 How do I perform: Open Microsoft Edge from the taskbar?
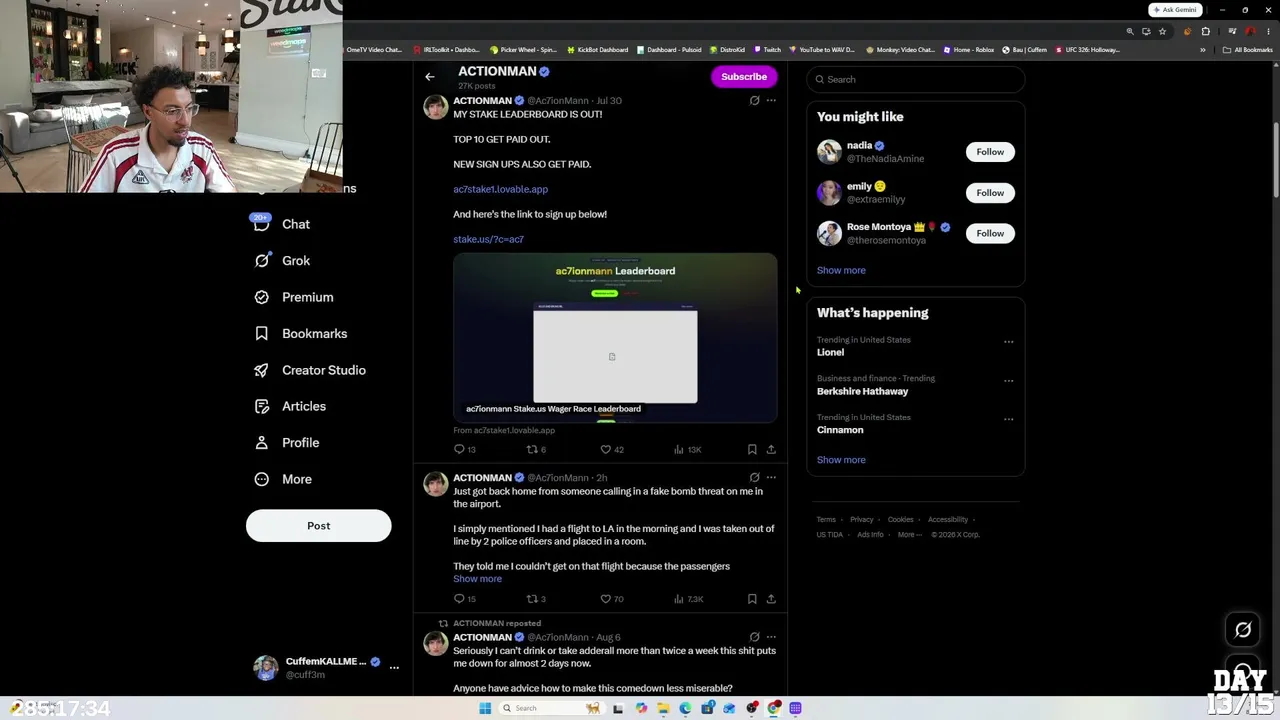click(685, 708)
